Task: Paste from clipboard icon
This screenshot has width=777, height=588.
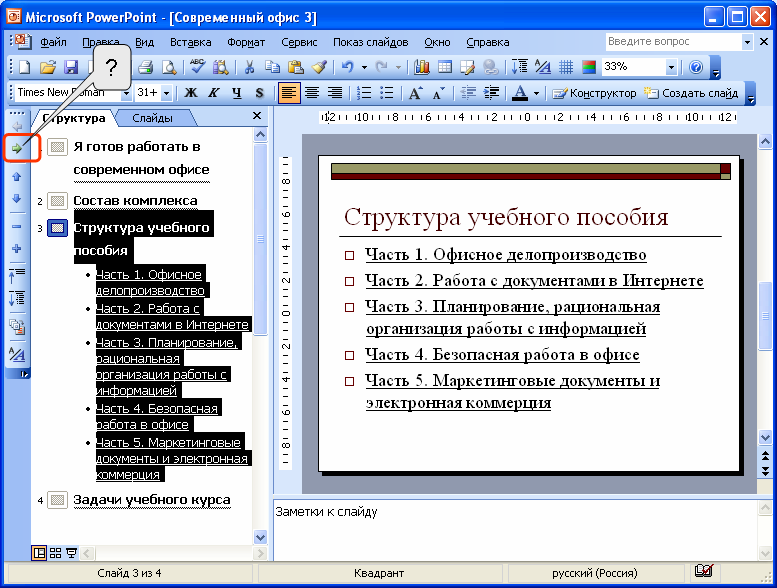Action: pyautogui.click(x=296, y=67)
